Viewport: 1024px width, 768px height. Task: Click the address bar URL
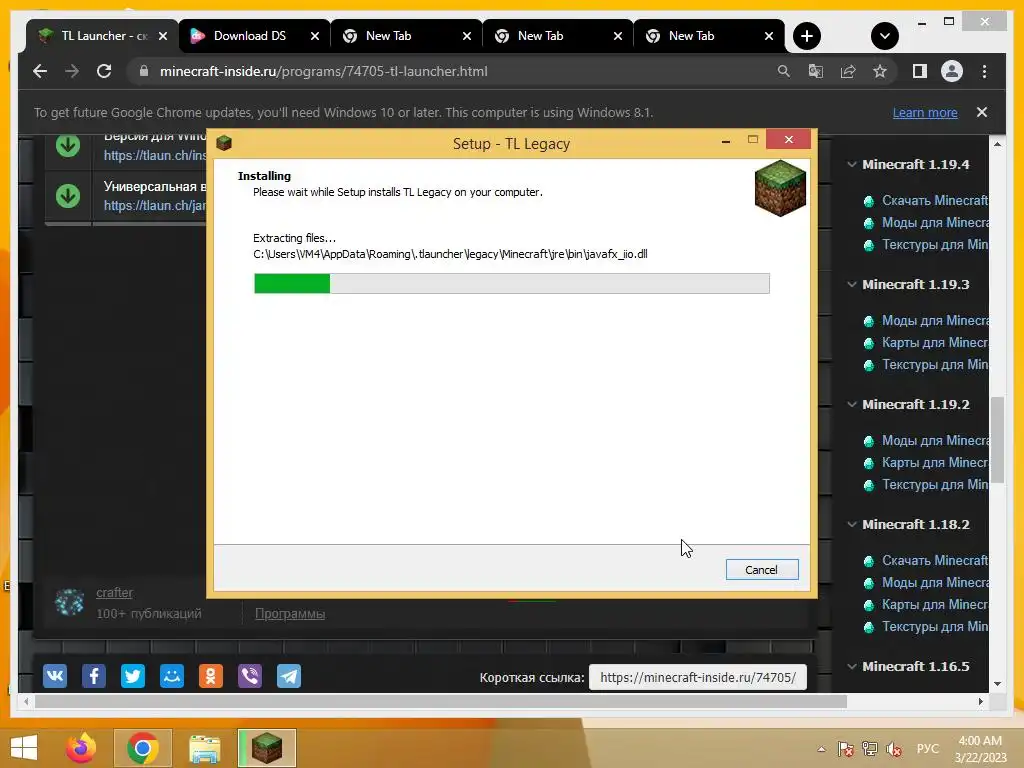[x=323, y=71]
